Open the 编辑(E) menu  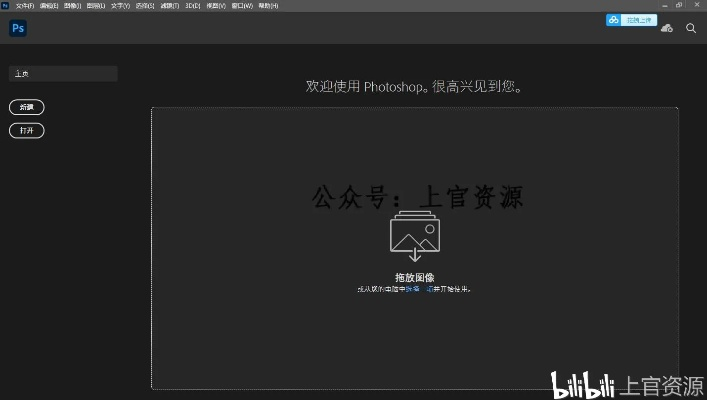pos(48,6)
